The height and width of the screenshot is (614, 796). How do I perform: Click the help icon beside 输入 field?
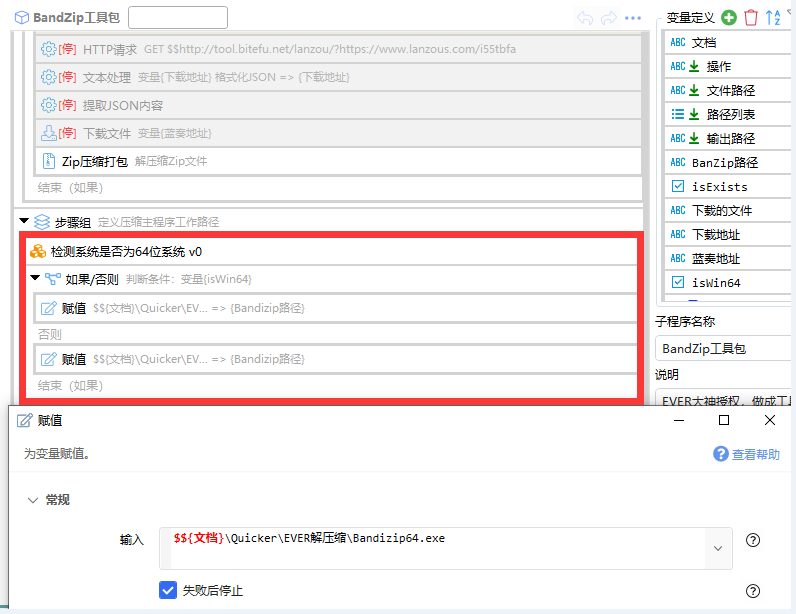point(753,540)
